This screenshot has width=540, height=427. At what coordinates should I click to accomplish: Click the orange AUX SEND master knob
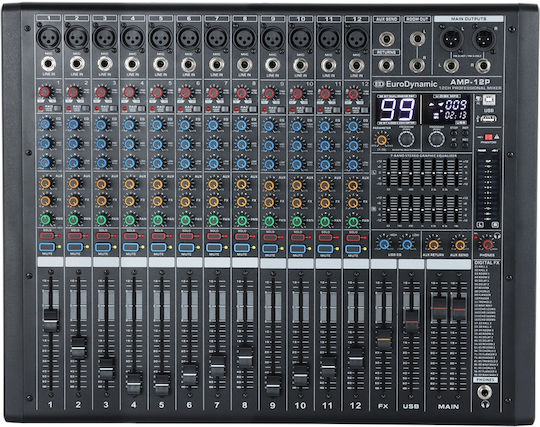[x=460, y=245]
